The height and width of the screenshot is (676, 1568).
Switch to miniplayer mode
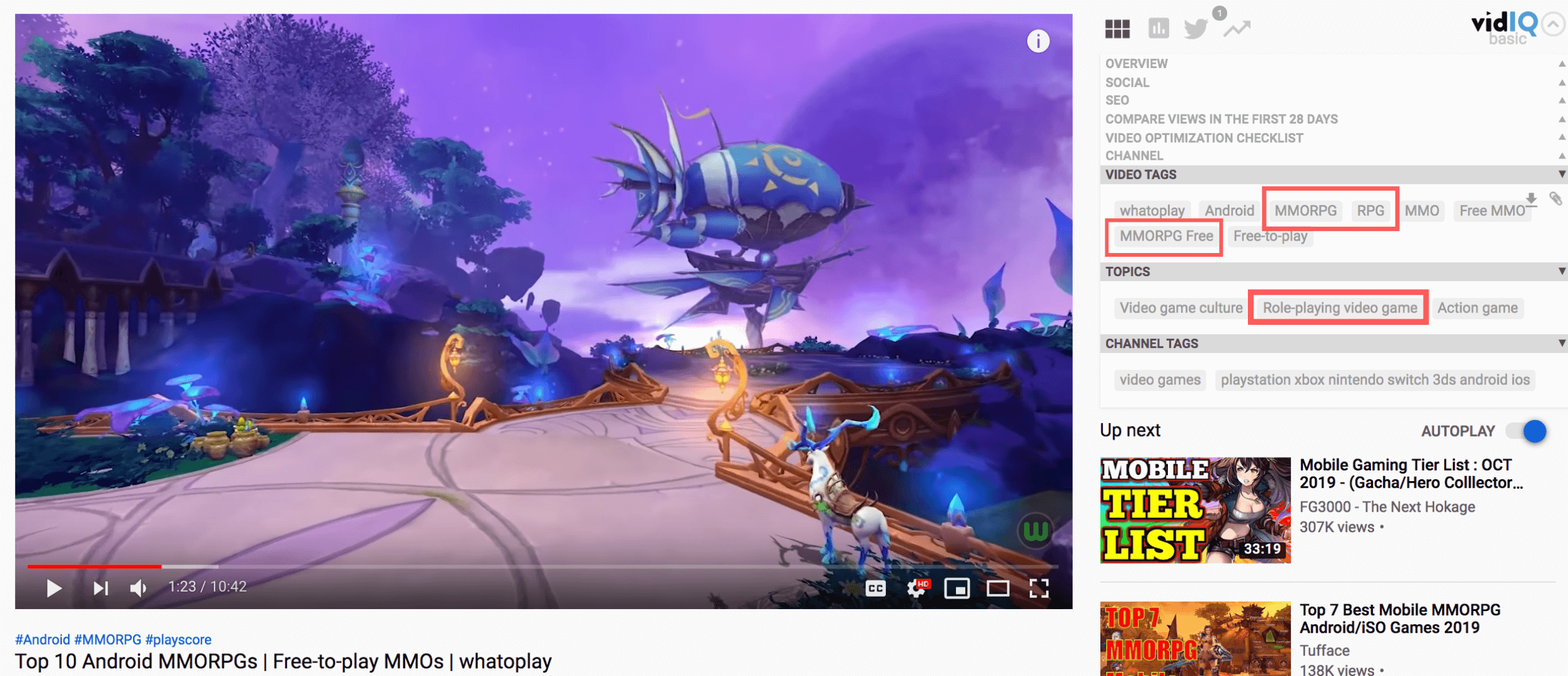pyautogui.click(x=957, y=588)
